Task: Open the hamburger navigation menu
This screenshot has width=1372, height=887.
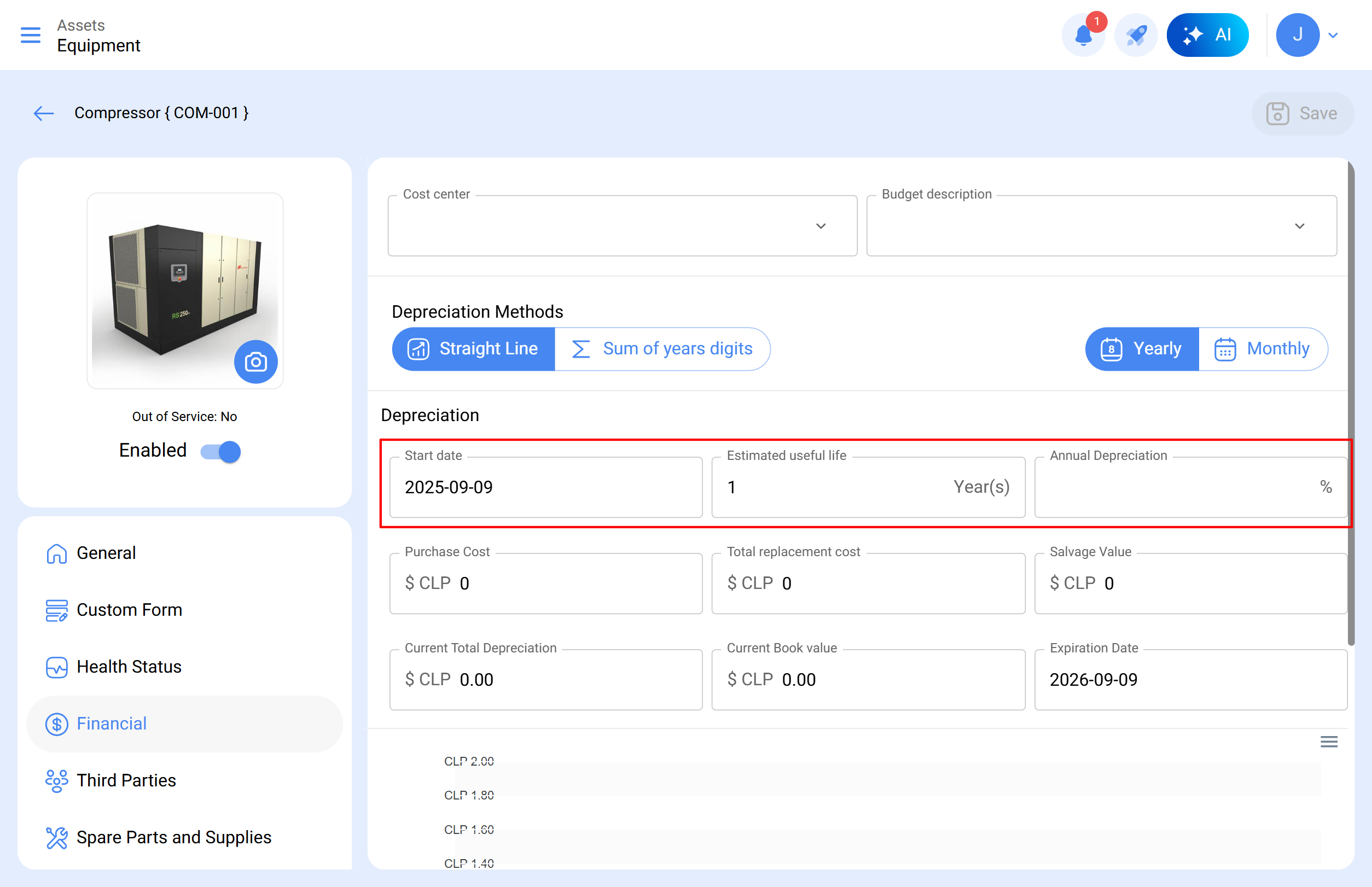Action: point(31,35)
